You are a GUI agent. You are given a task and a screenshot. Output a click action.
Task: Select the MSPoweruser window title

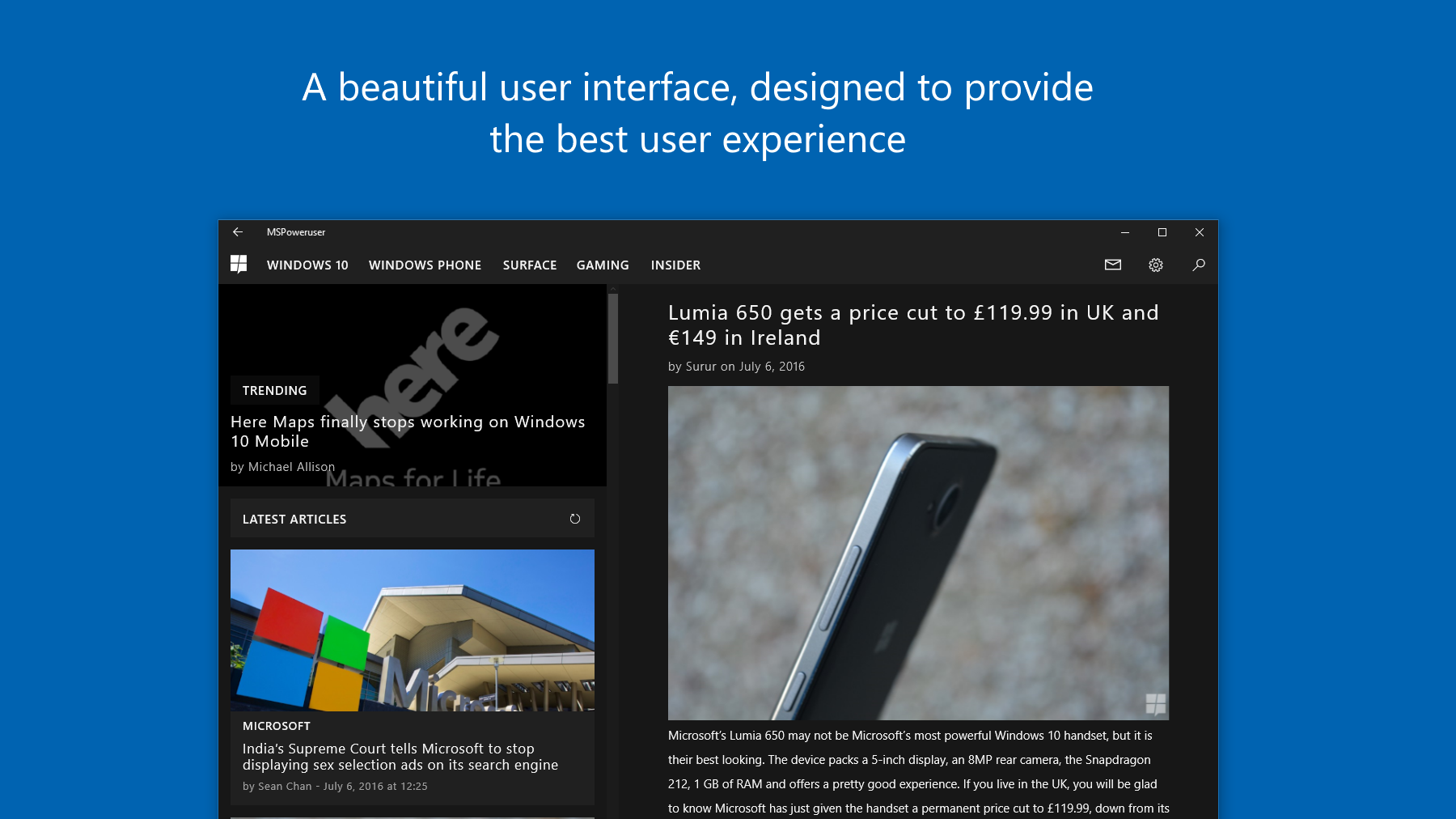(x=296, y=232)
